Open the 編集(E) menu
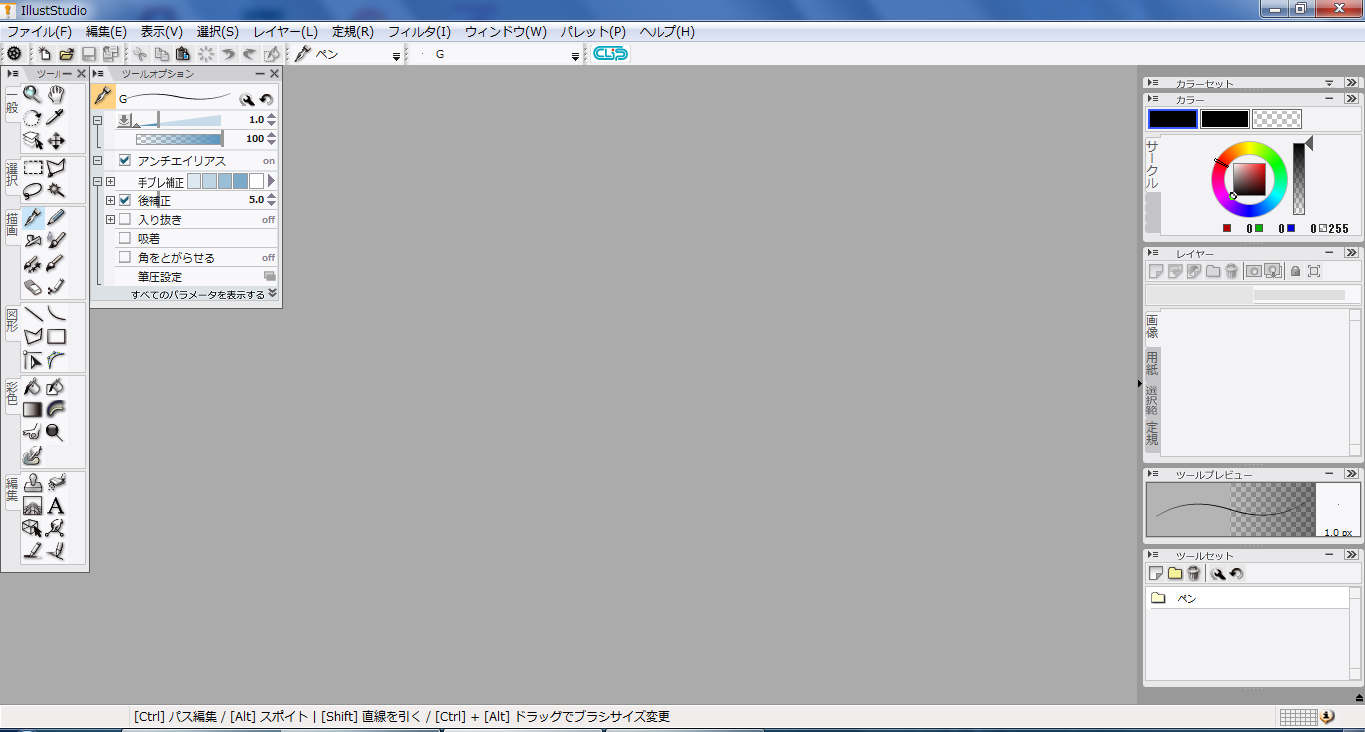 pos(106,31)
